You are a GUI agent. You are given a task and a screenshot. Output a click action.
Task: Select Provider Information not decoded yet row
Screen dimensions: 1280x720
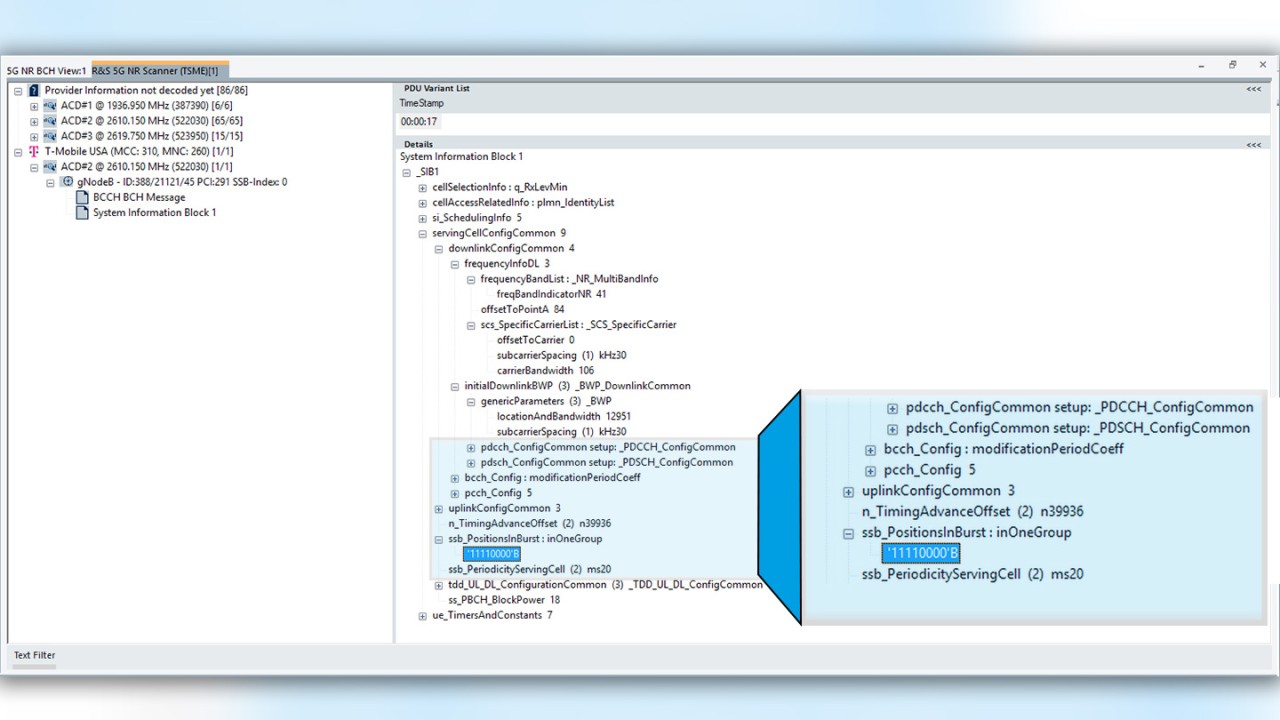146,90
